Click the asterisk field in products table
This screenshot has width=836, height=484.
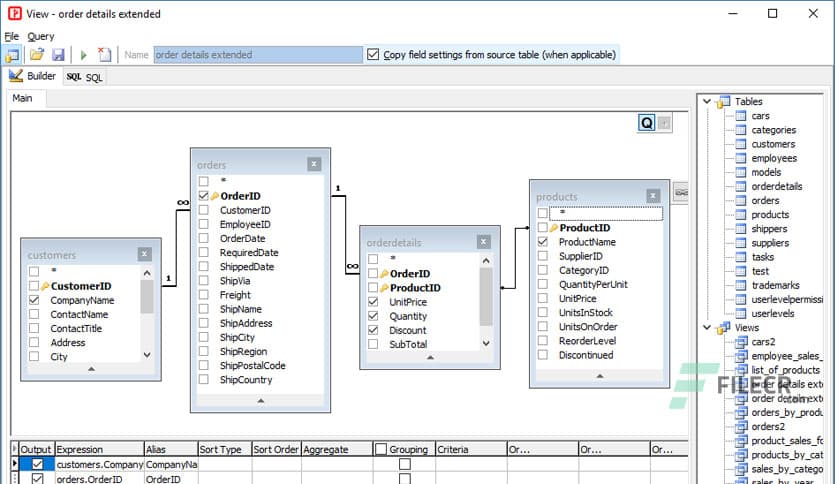(x=606, y=213)
